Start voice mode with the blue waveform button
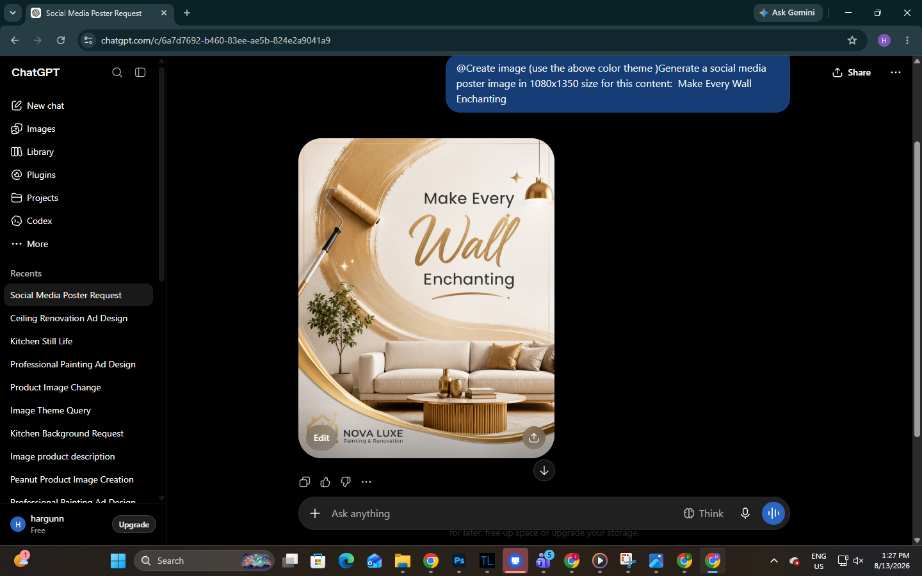Viewport: 922px width, 576px height. pyautogui.click(x=773, y=513)
